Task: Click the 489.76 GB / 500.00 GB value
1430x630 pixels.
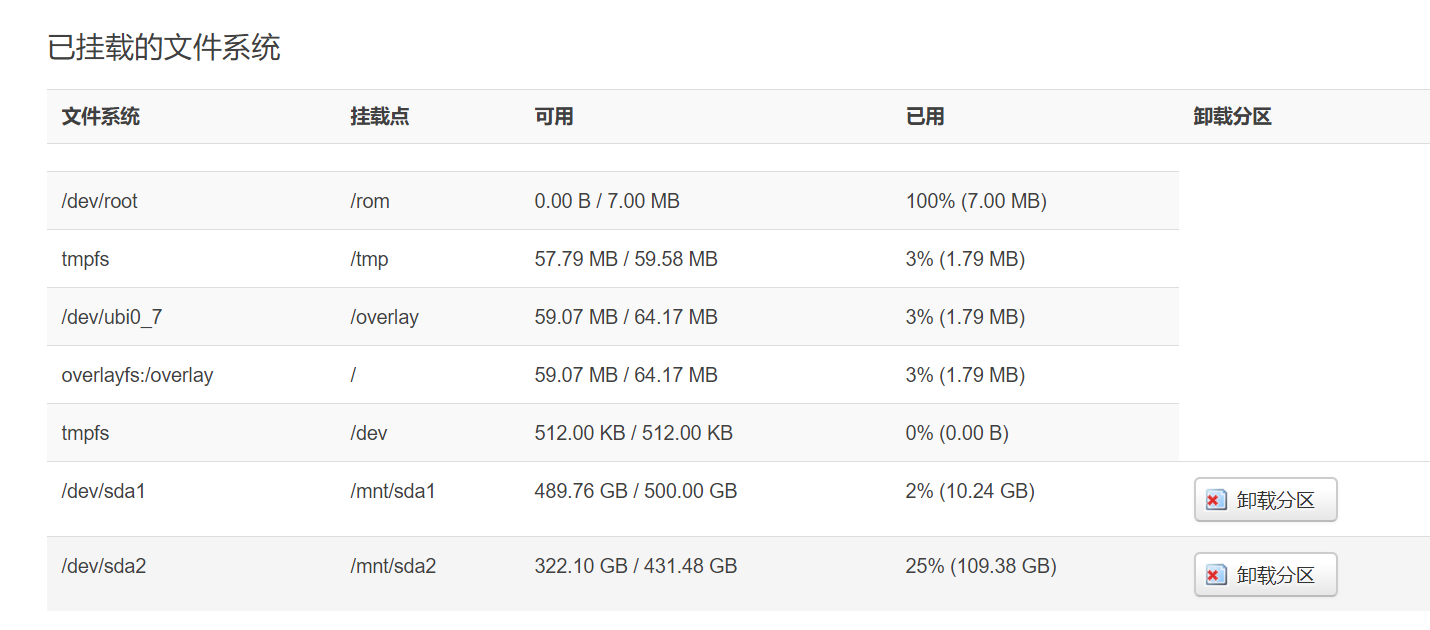Action: coord(636,491)
